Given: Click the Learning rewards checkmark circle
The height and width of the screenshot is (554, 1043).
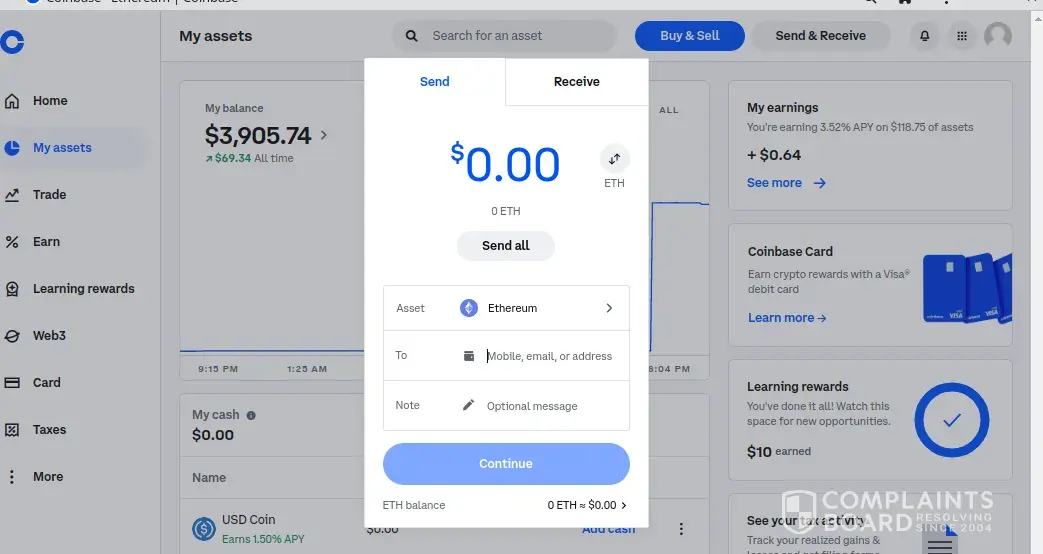Looking at the screenshot, I should (x=952, y=420).
